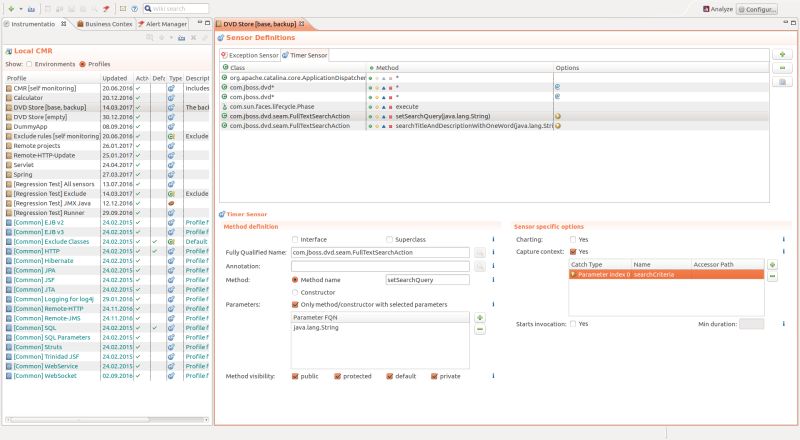
Task: Sort profiles by the Updated column header
Action: click(117, 78)
